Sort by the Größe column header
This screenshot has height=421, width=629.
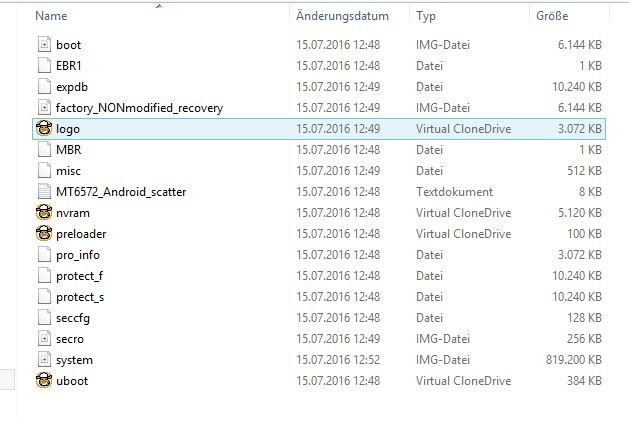point(552,16)
